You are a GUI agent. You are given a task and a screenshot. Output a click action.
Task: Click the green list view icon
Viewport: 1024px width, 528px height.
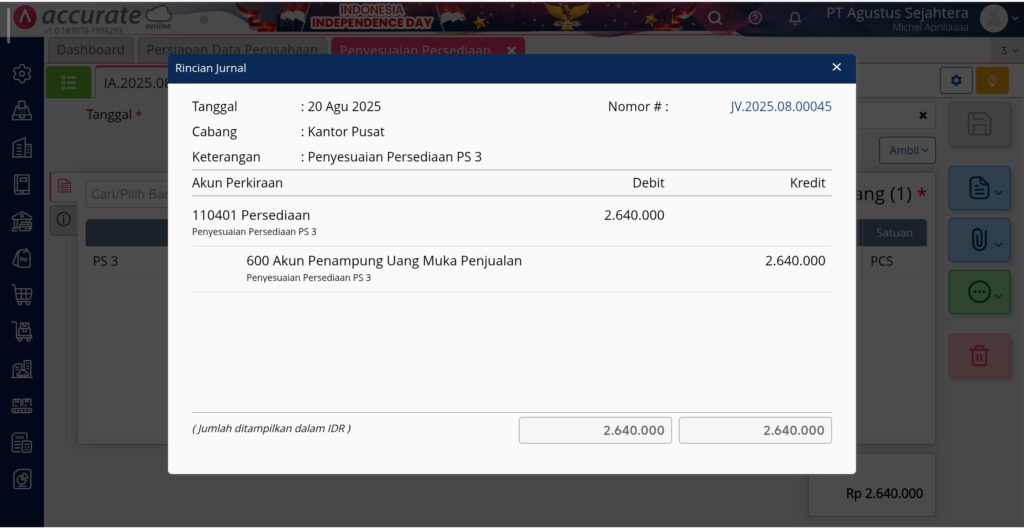coord(68,82)
